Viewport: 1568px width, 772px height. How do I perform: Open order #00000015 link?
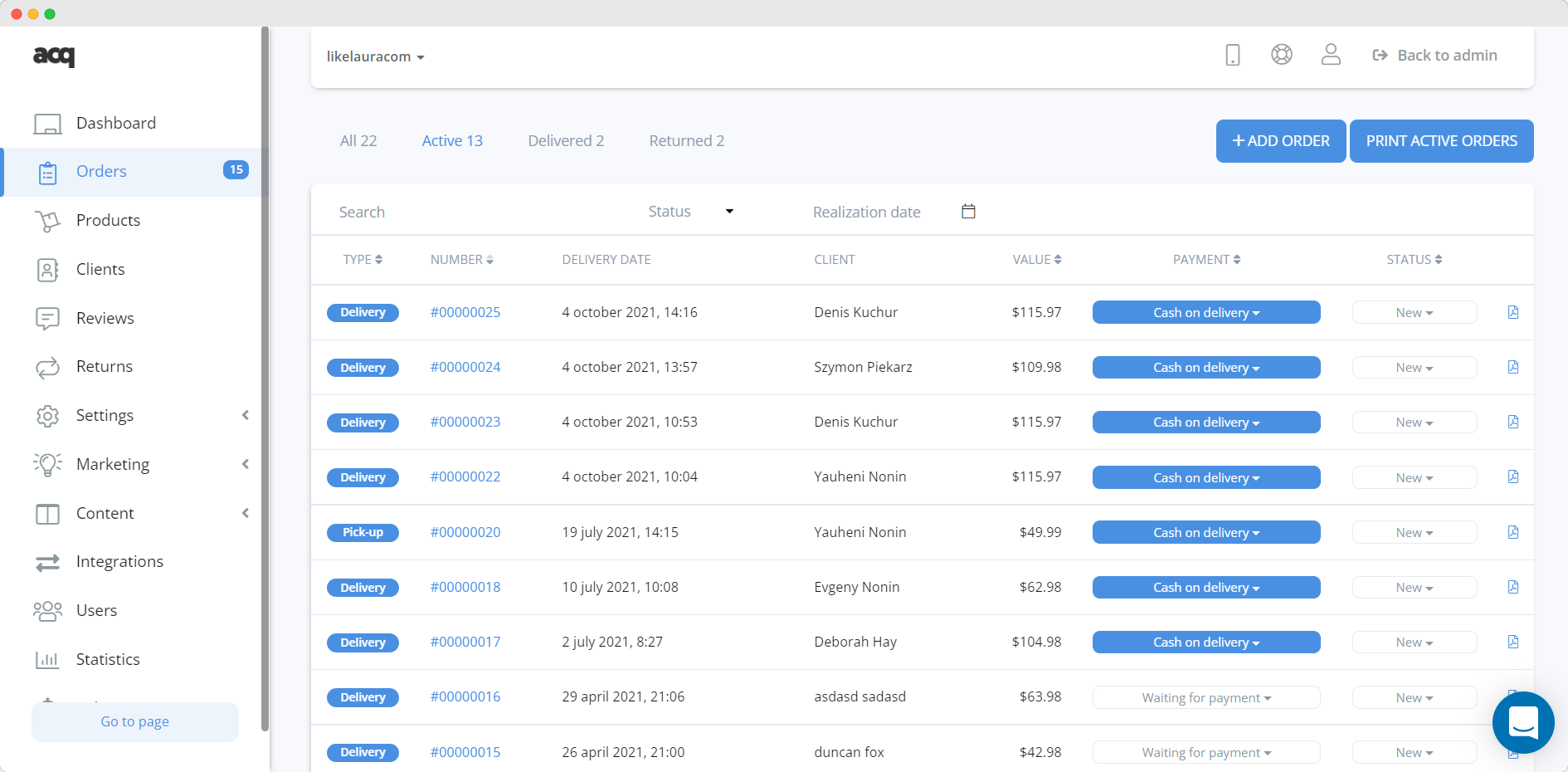(465, 752)
